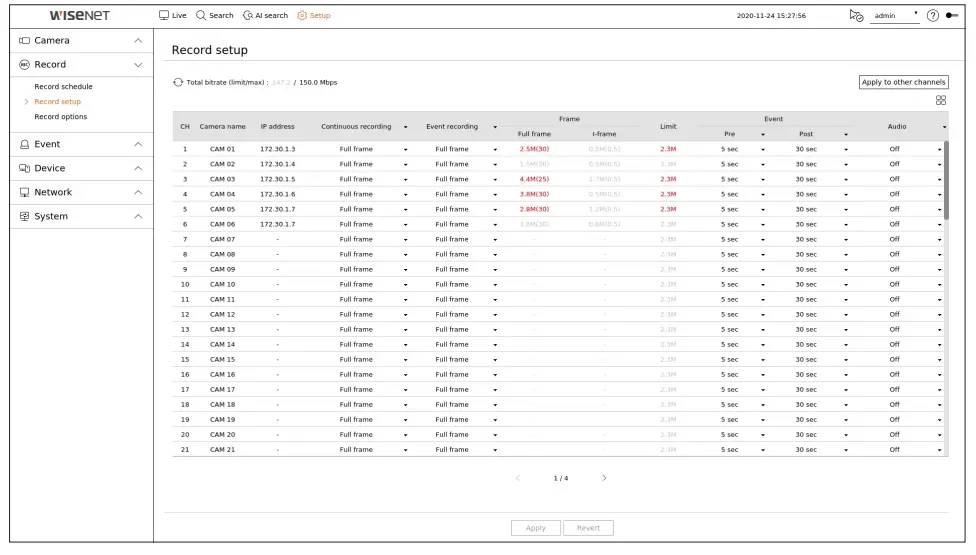Open Record schedule submenu

(63, 86)
